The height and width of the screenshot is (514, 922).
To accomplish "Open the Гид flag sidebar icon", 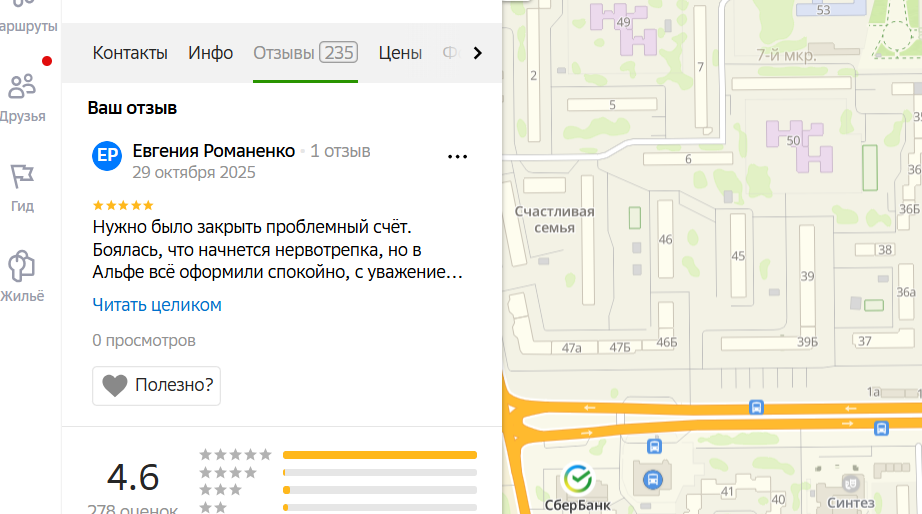I will (22, 188).
